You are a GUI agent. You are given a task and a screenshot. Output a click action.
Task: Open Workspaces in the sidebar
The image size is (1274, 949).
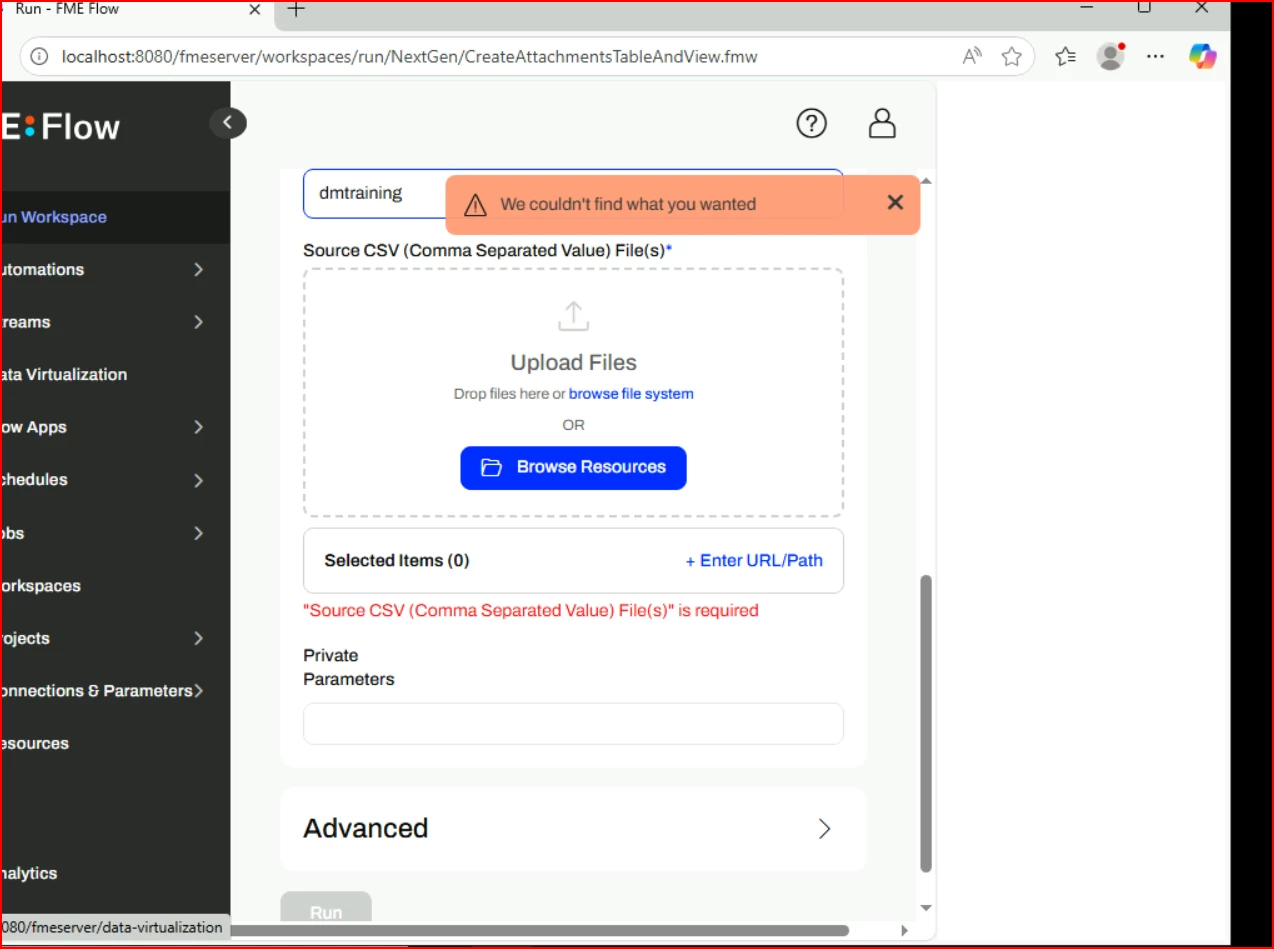click(x=40, y=586)
